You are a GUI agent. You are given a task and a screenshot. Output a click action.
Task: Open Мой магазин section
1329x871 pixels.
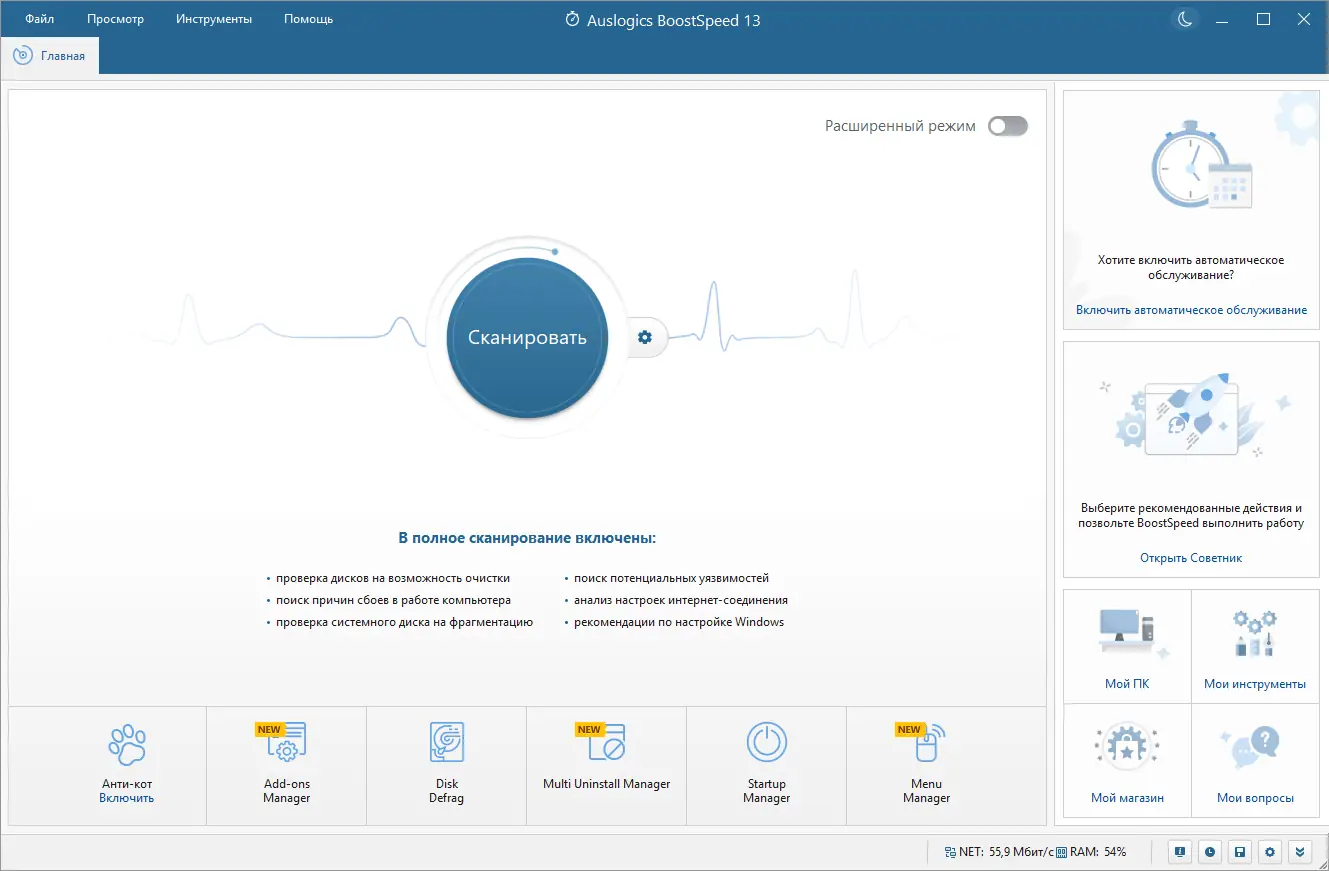click(x=1127, y=760)
